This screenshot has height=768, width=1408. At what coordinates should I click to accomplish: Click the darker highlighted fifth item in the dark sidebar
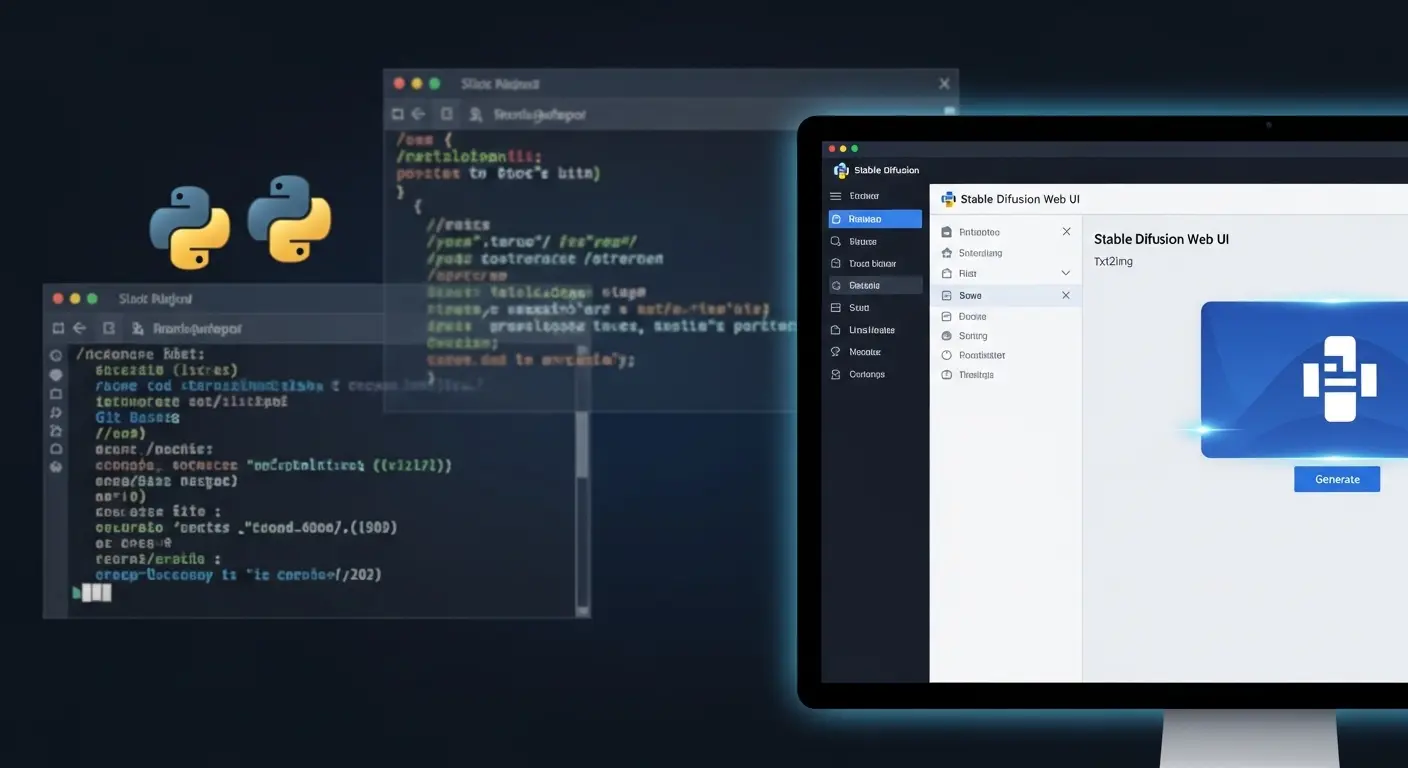tap(875, 285)
